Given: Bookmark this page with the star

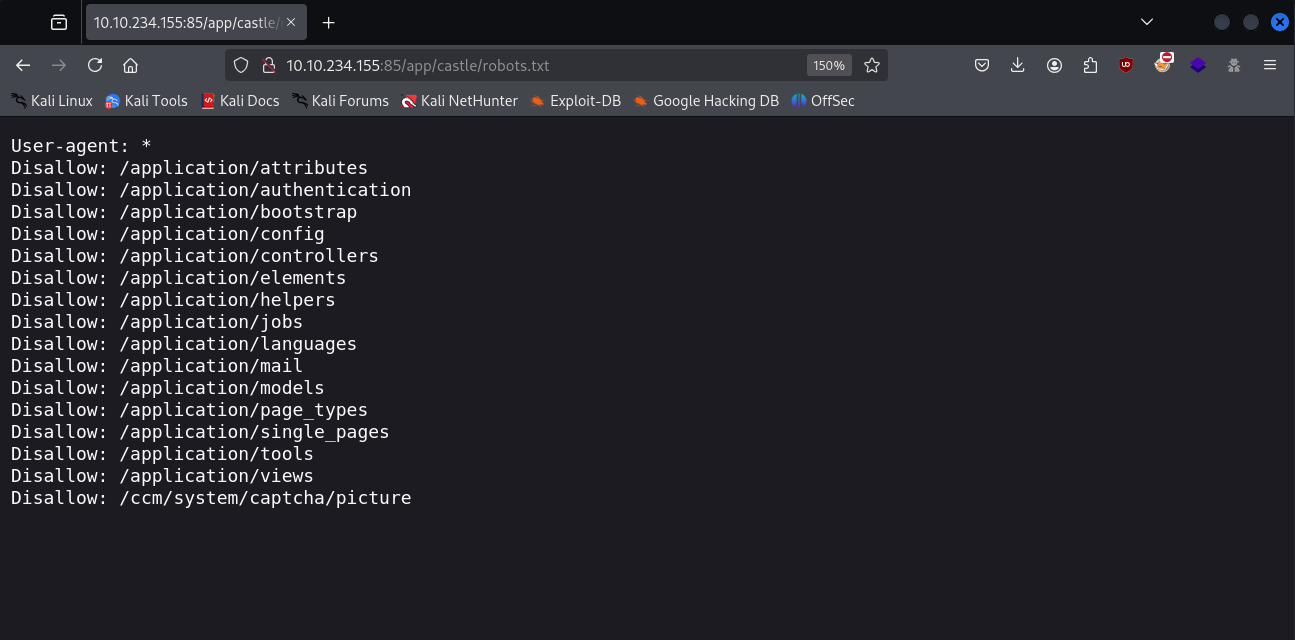Looking at the screenshot, I should point(872,65).
